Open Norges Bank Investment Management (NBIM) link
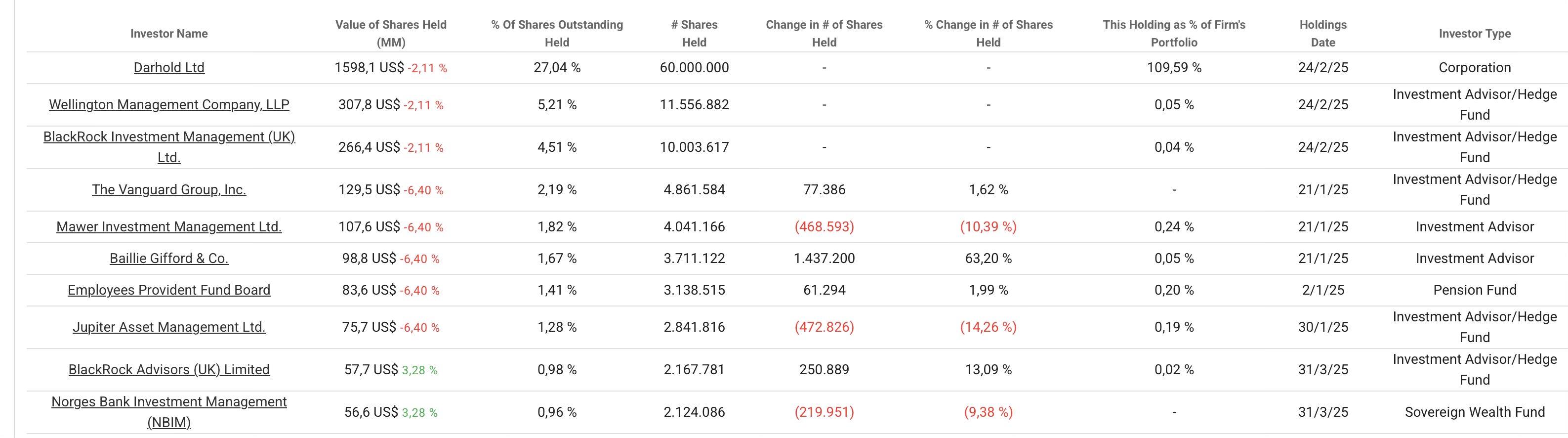Screen dimensions: 1568x438 click(168, 402)
